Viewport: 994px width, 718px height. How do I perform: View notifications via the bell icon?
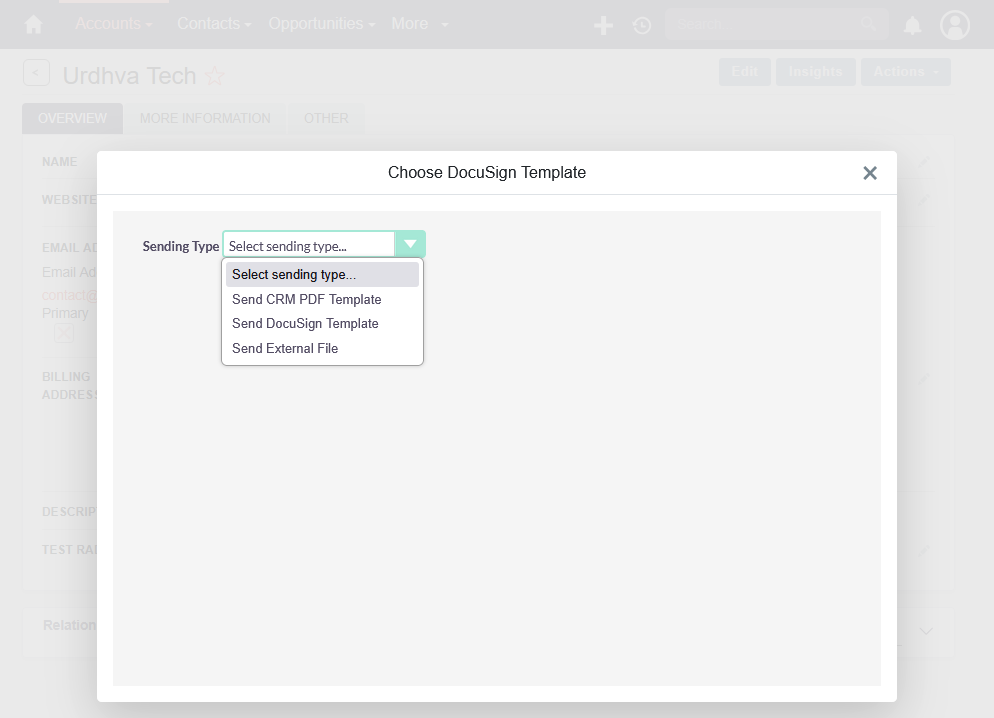[x=911, y=25]
